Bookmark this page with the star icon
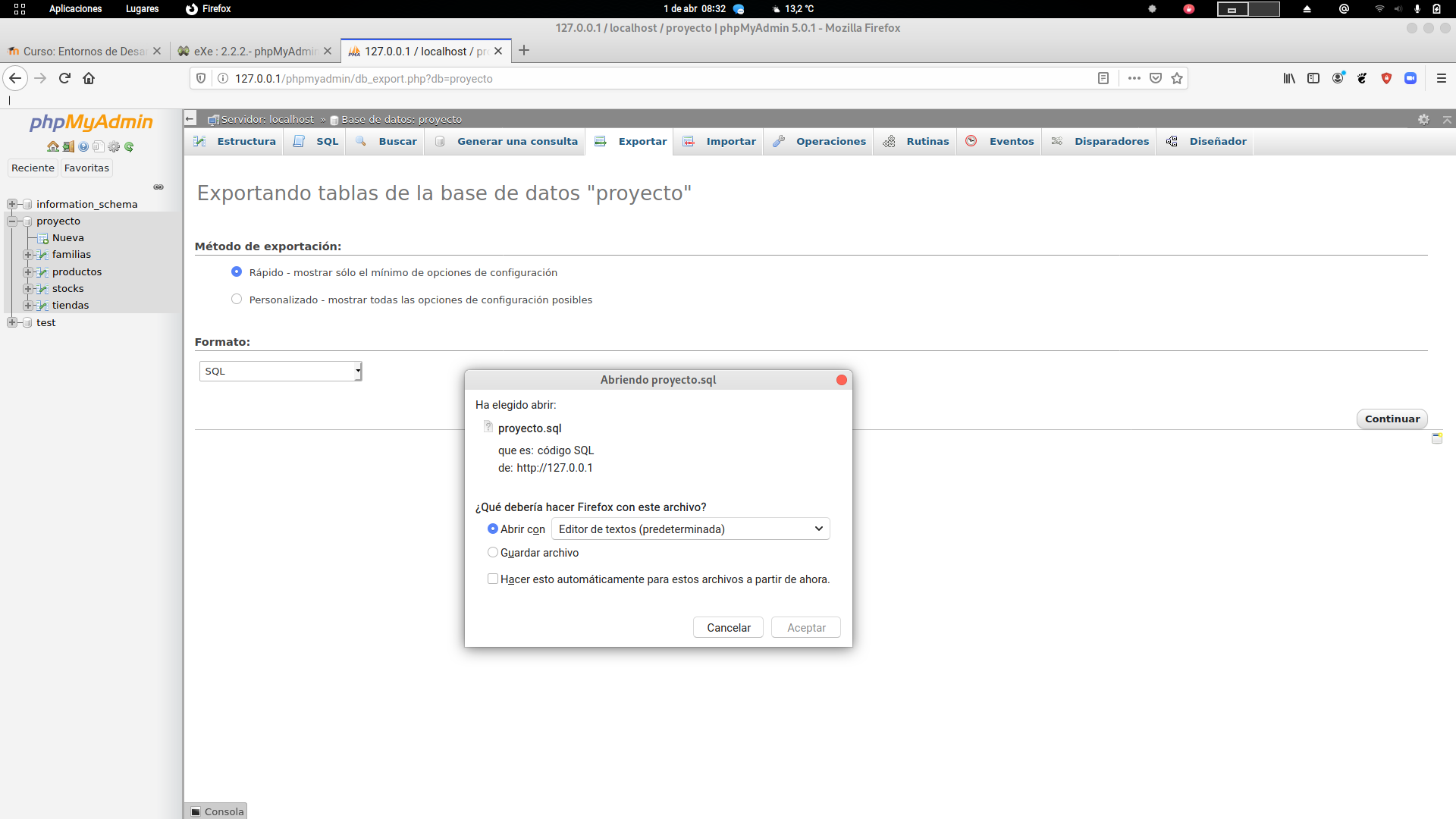The height and width of the screenshot is (819, 1456). click(1177, 78)
